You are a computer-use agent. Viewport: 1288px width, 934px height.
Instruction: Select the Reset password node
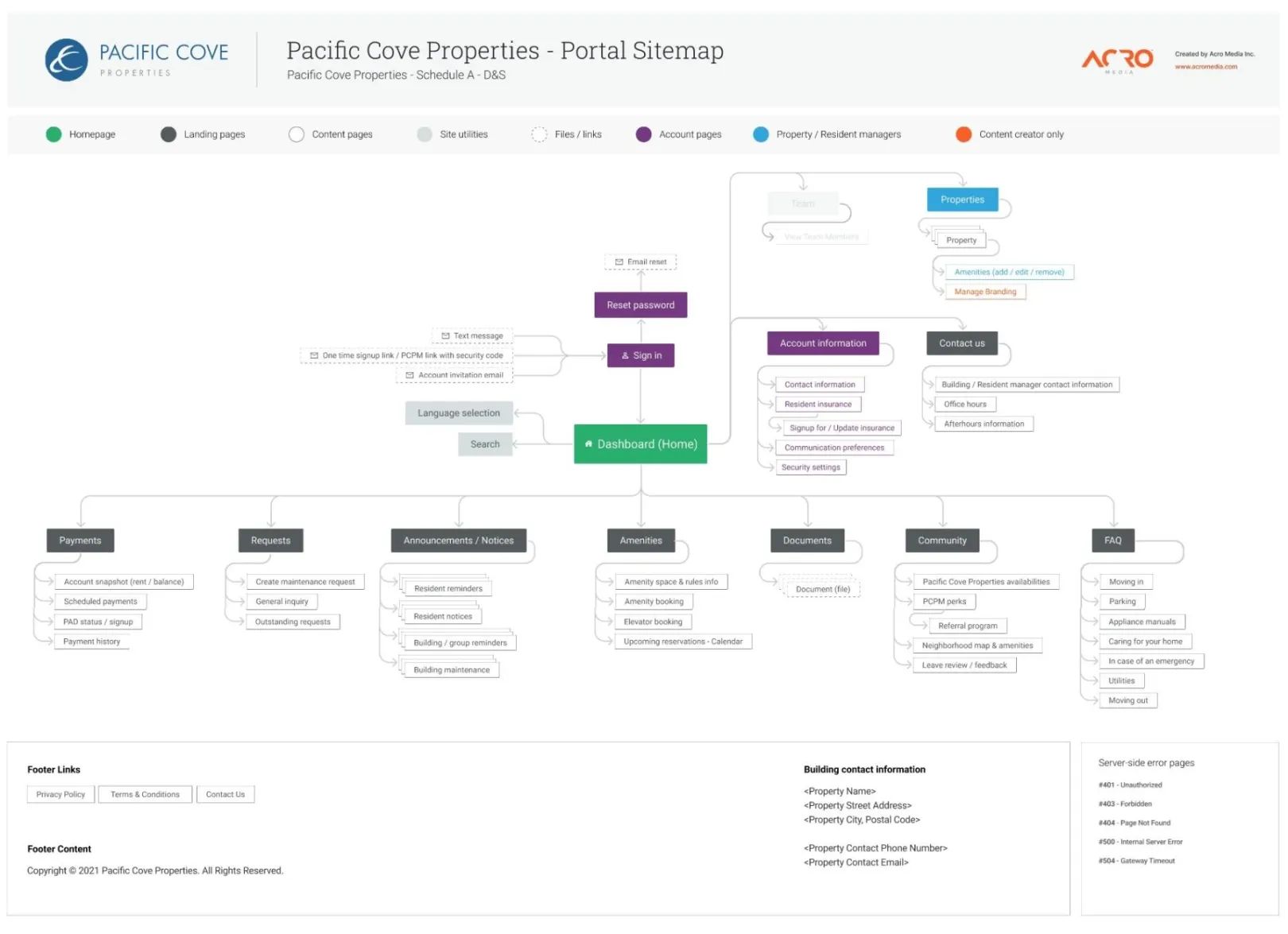click(x=640, y=305)
